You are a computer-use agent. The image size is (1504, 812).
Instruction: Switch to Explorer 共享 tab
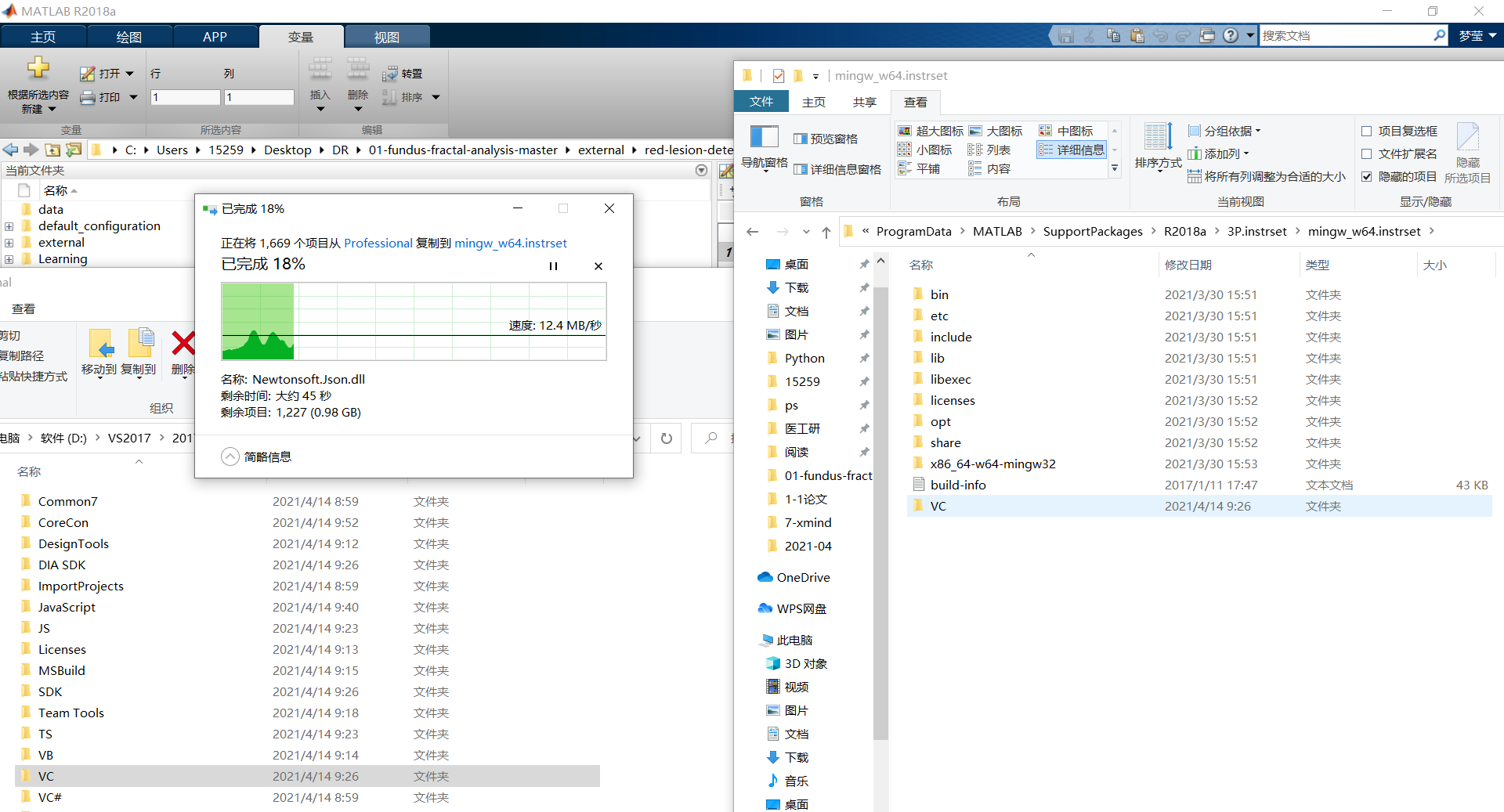point(864,102)
